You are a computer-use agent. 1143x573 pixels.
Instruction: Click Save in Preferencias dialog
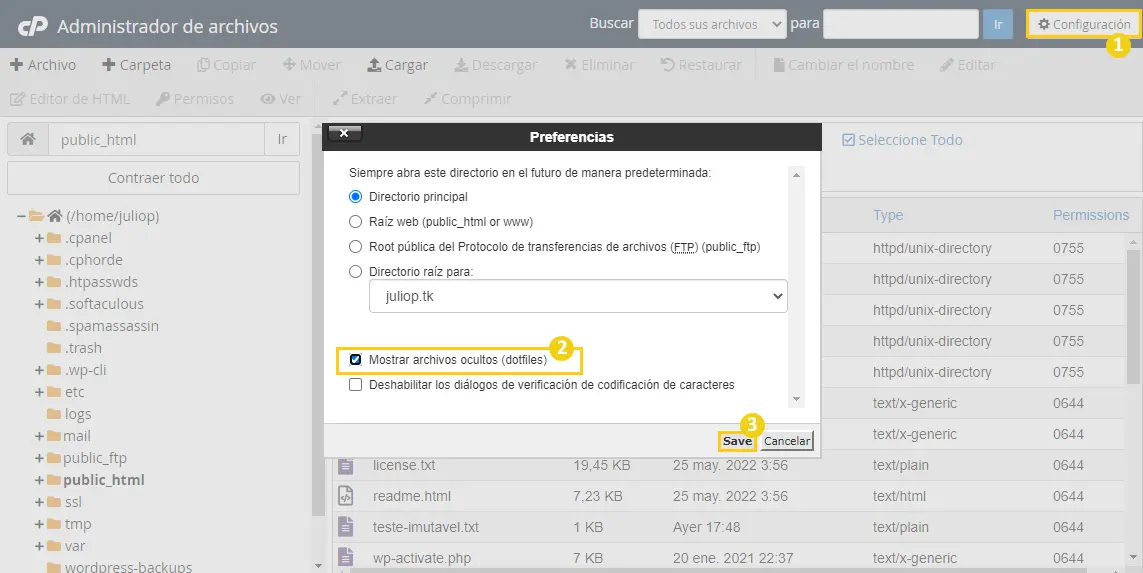point(737,441)
